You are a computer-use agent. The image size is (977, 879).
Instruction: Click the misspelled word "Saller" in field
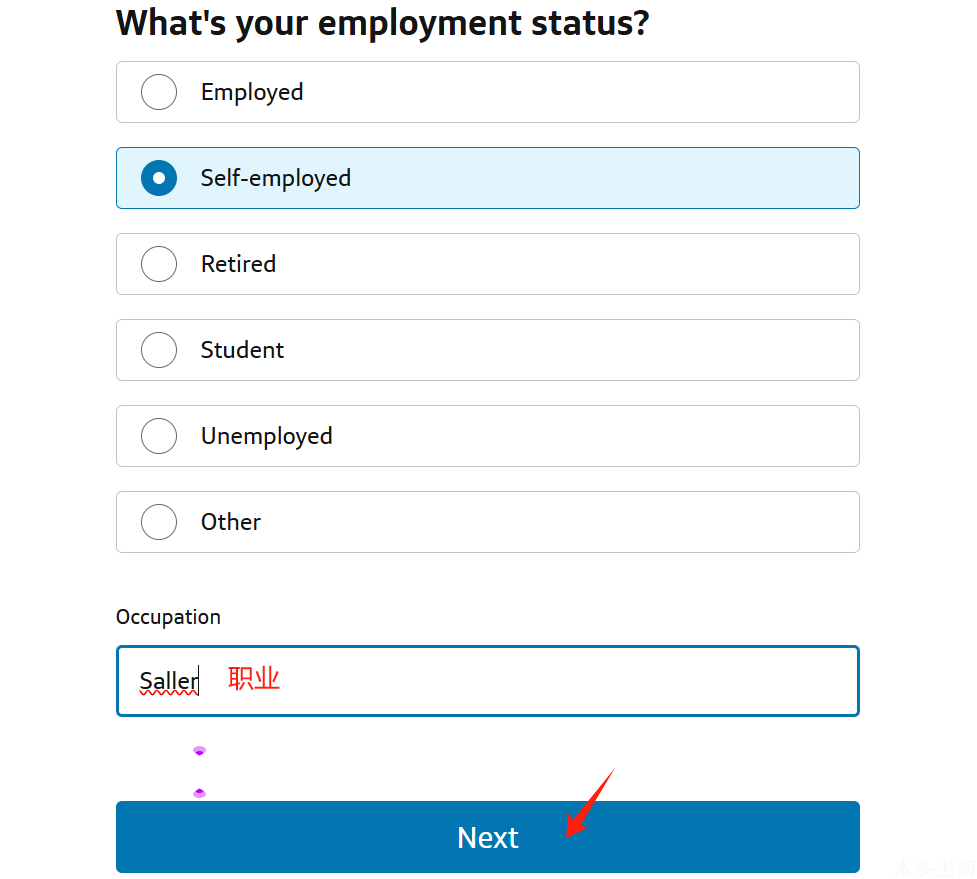169,682
